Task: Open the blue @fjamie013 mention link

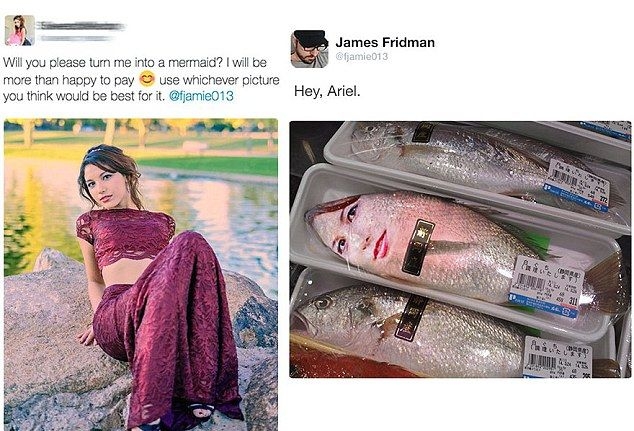Action: pos(201,96)
